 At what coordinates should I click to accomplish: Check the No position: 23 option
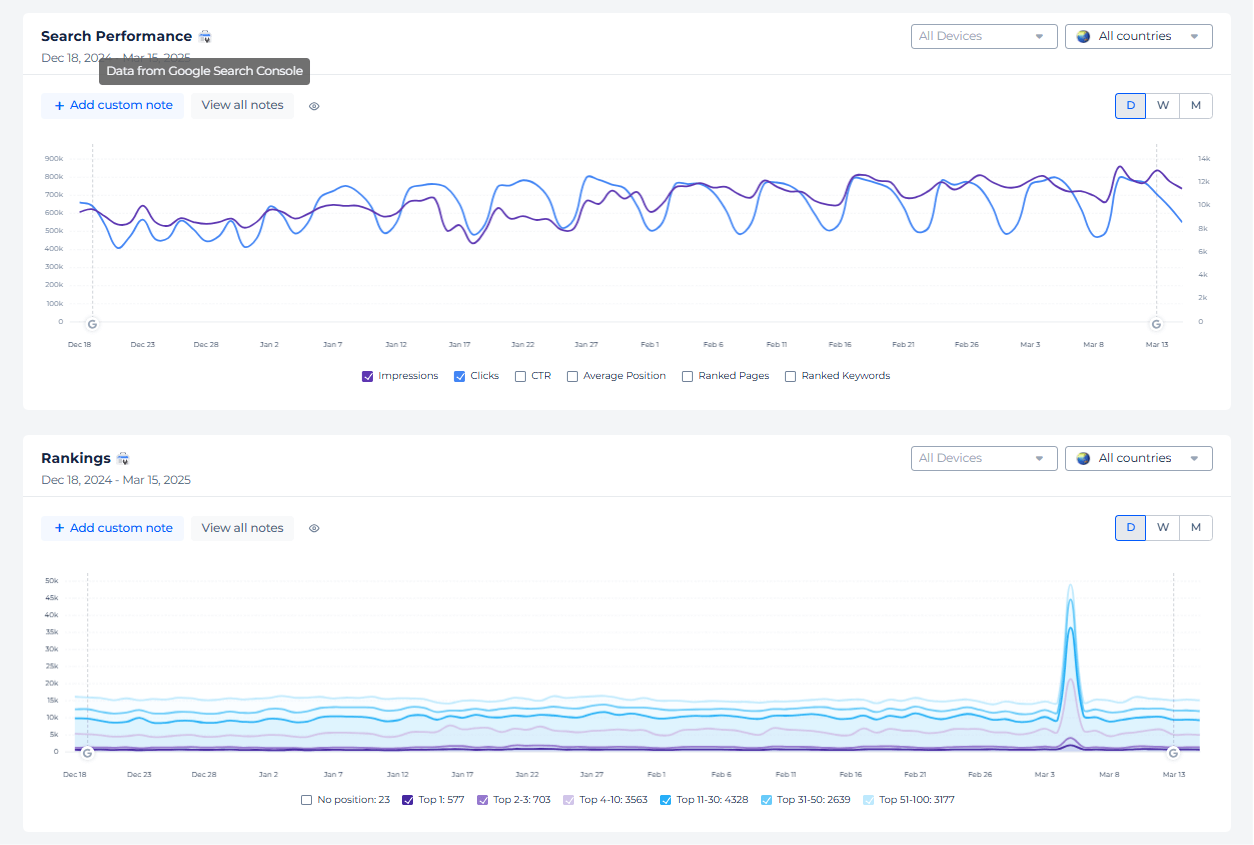click(x=306, y=800)
